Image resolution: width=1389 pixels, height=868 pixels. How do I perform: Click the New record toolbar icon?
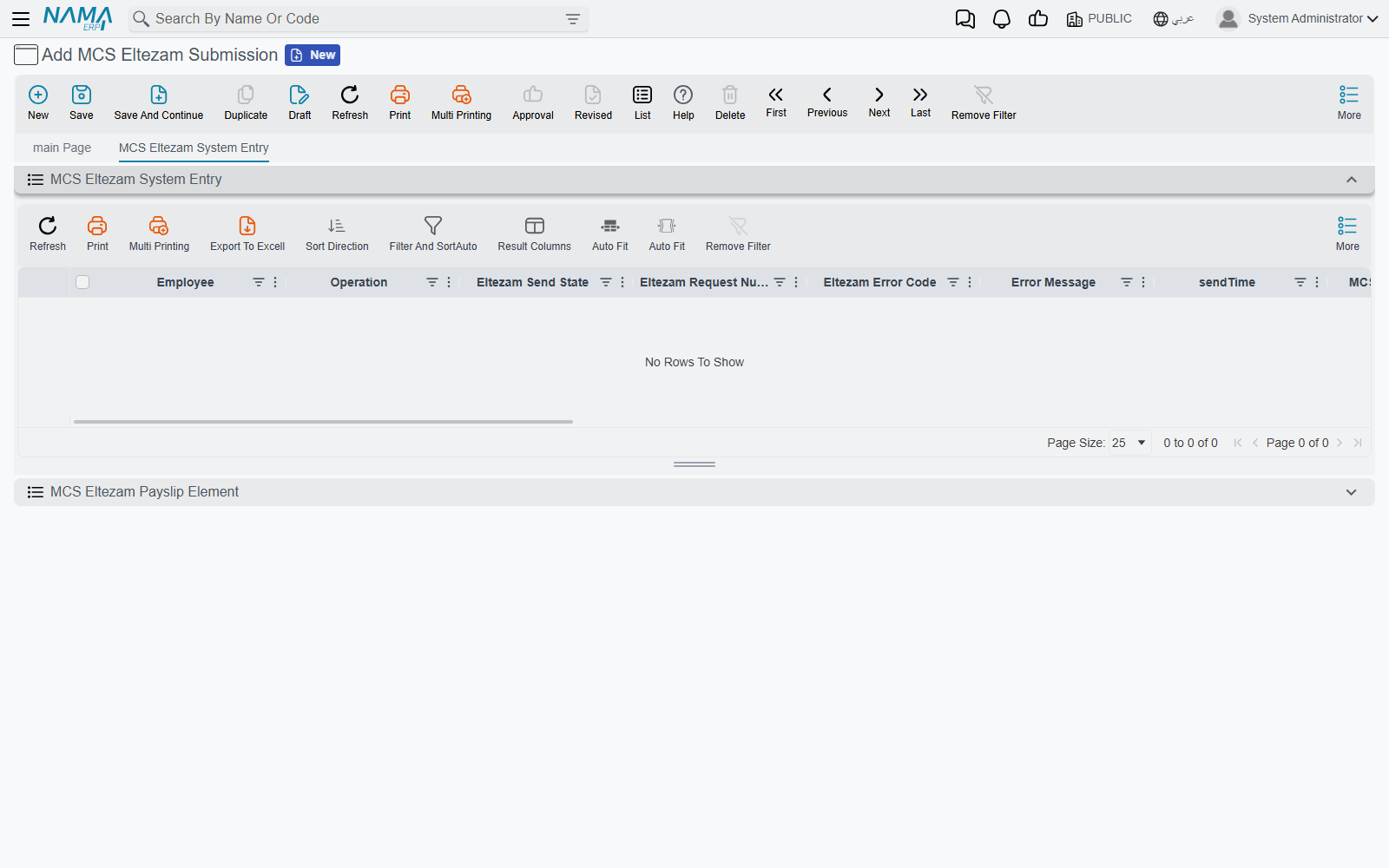[38, 95]
